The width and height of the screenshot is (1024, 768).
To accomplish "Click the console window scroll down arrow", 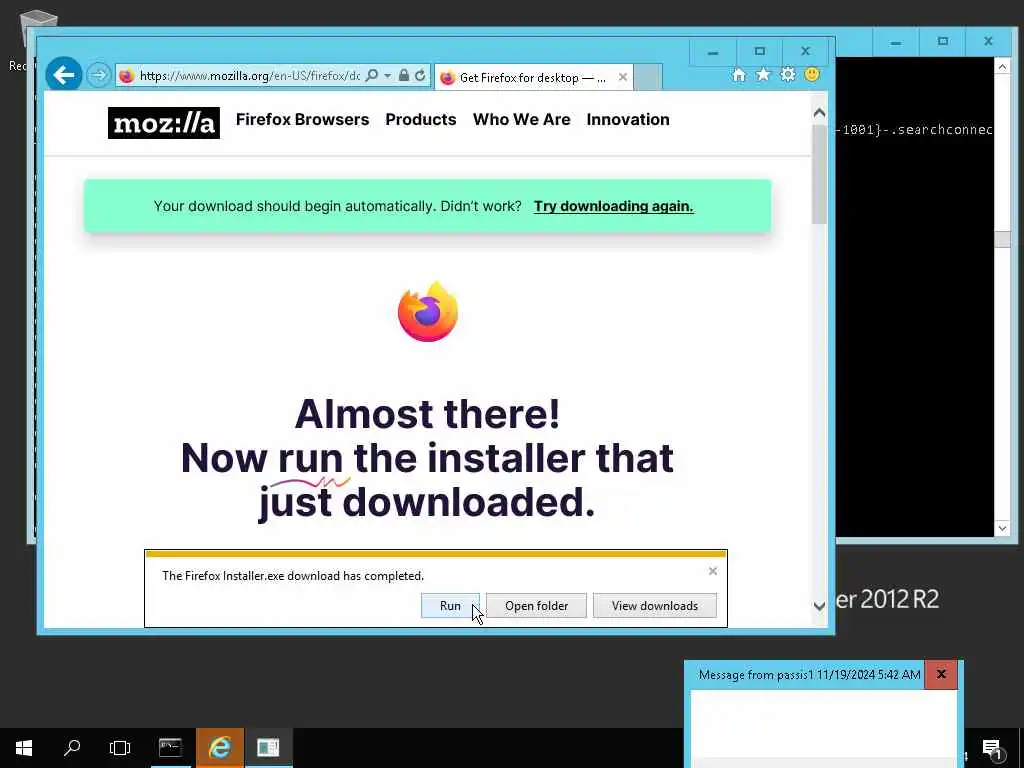I will click(1002, 528).
